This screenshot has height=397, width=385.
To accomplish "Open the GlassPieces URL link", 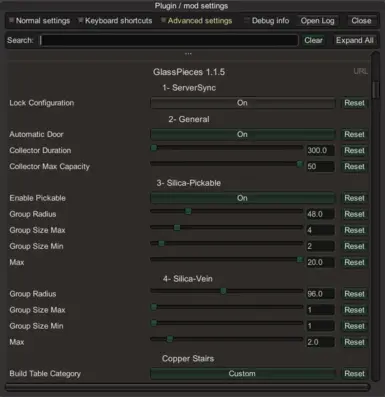I will (360, 71).
